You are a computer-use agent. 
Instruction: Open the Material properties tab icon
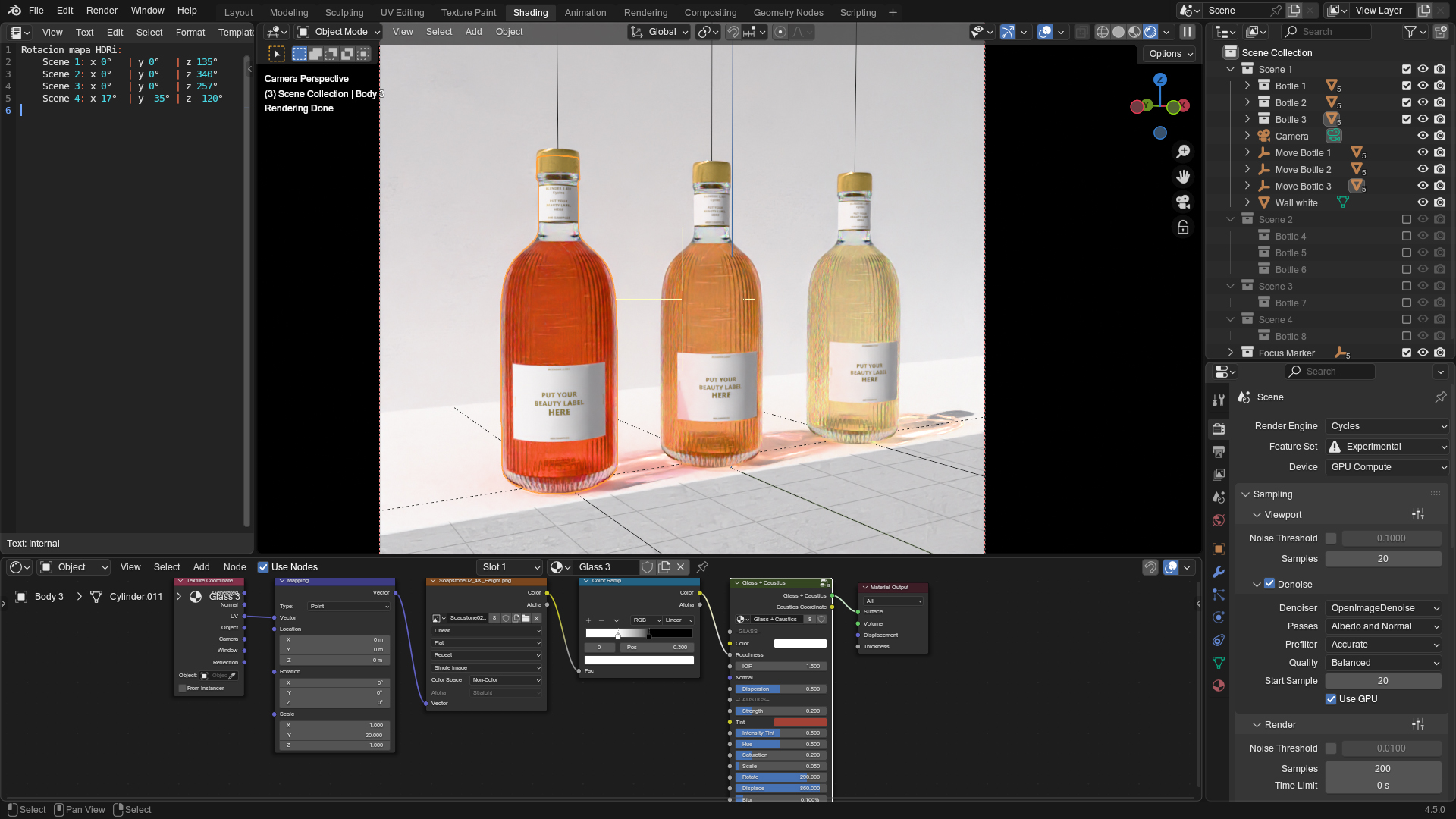tap(1219, 686)
